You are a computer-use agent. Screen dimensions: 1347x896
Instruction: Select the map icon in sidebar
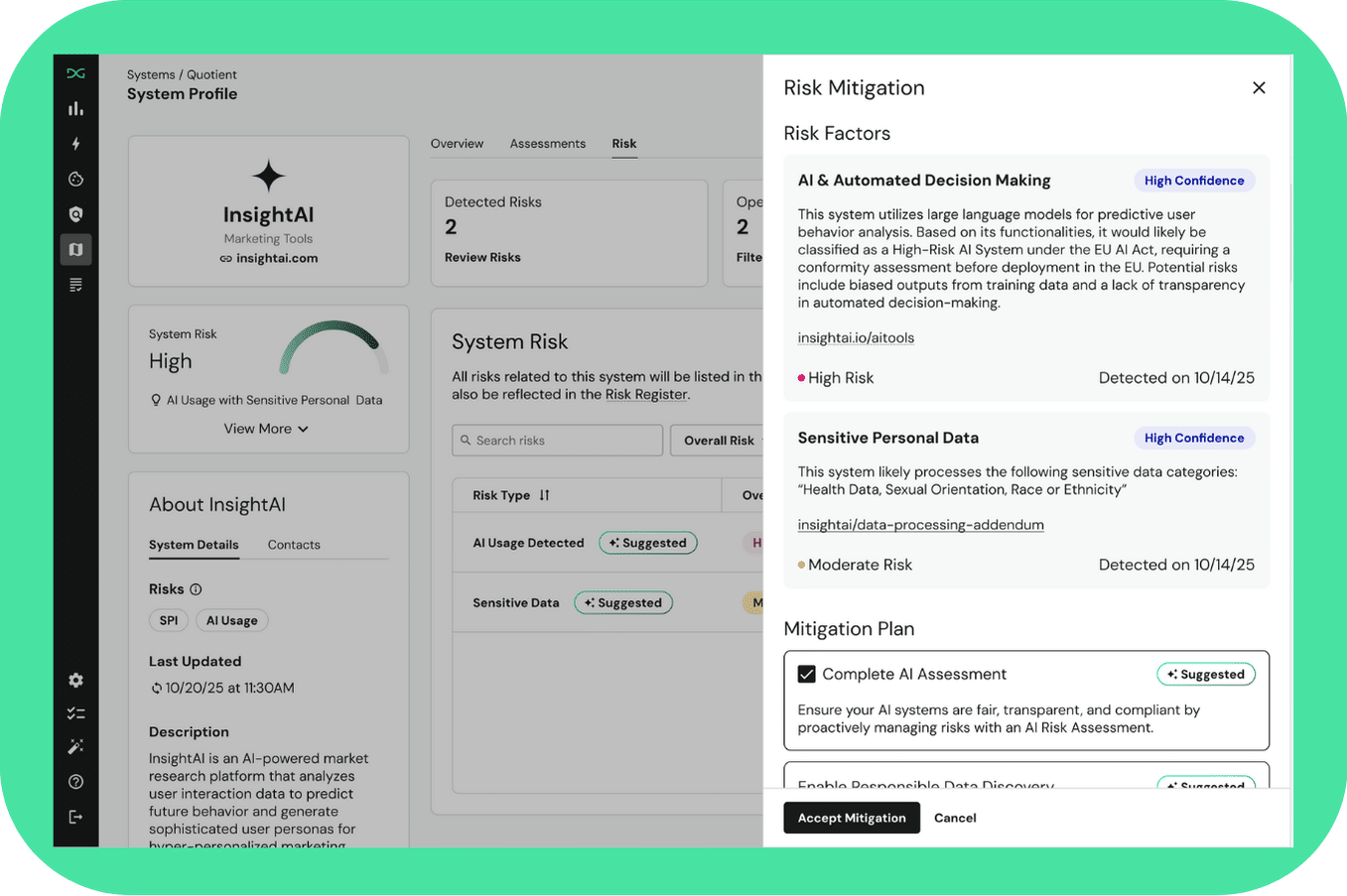pos(75,249)
